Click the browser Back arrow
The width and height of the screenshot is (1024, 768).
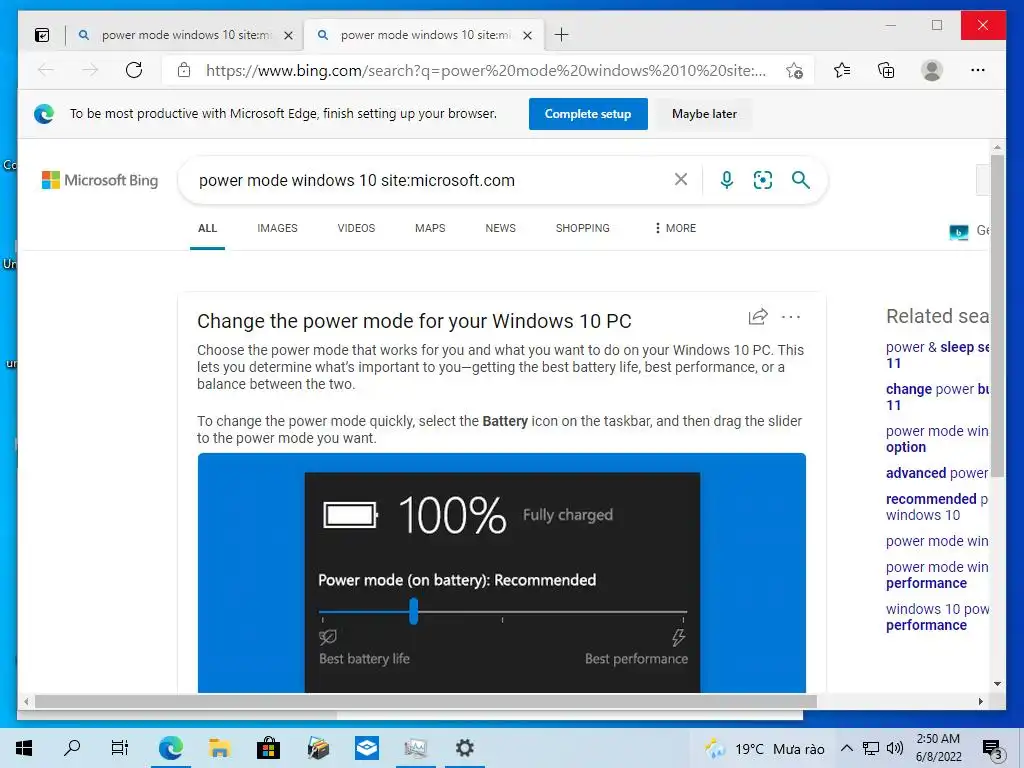coord(46,70)
